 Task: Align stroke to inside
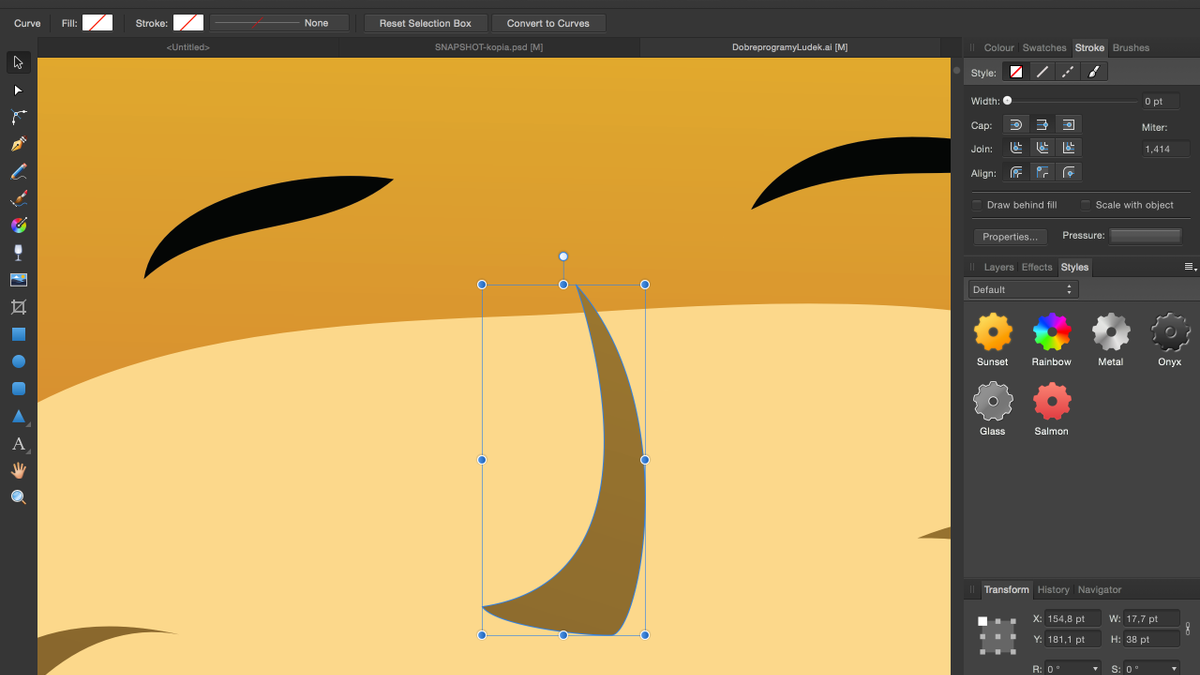coord(1042,172)
